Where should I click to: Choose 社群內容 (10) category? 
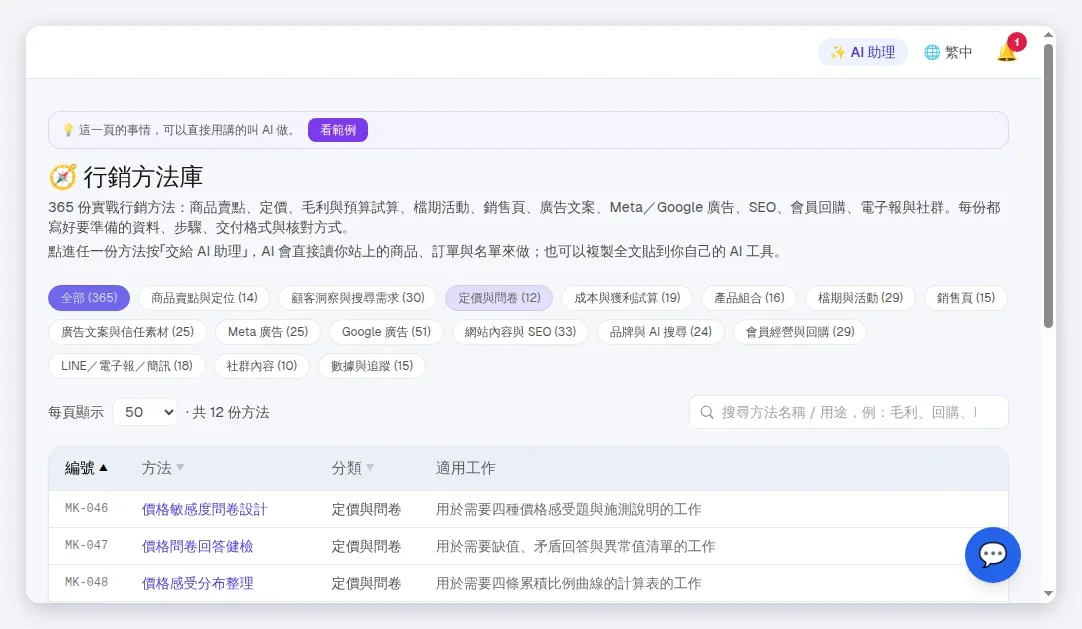tap(262, 366)
